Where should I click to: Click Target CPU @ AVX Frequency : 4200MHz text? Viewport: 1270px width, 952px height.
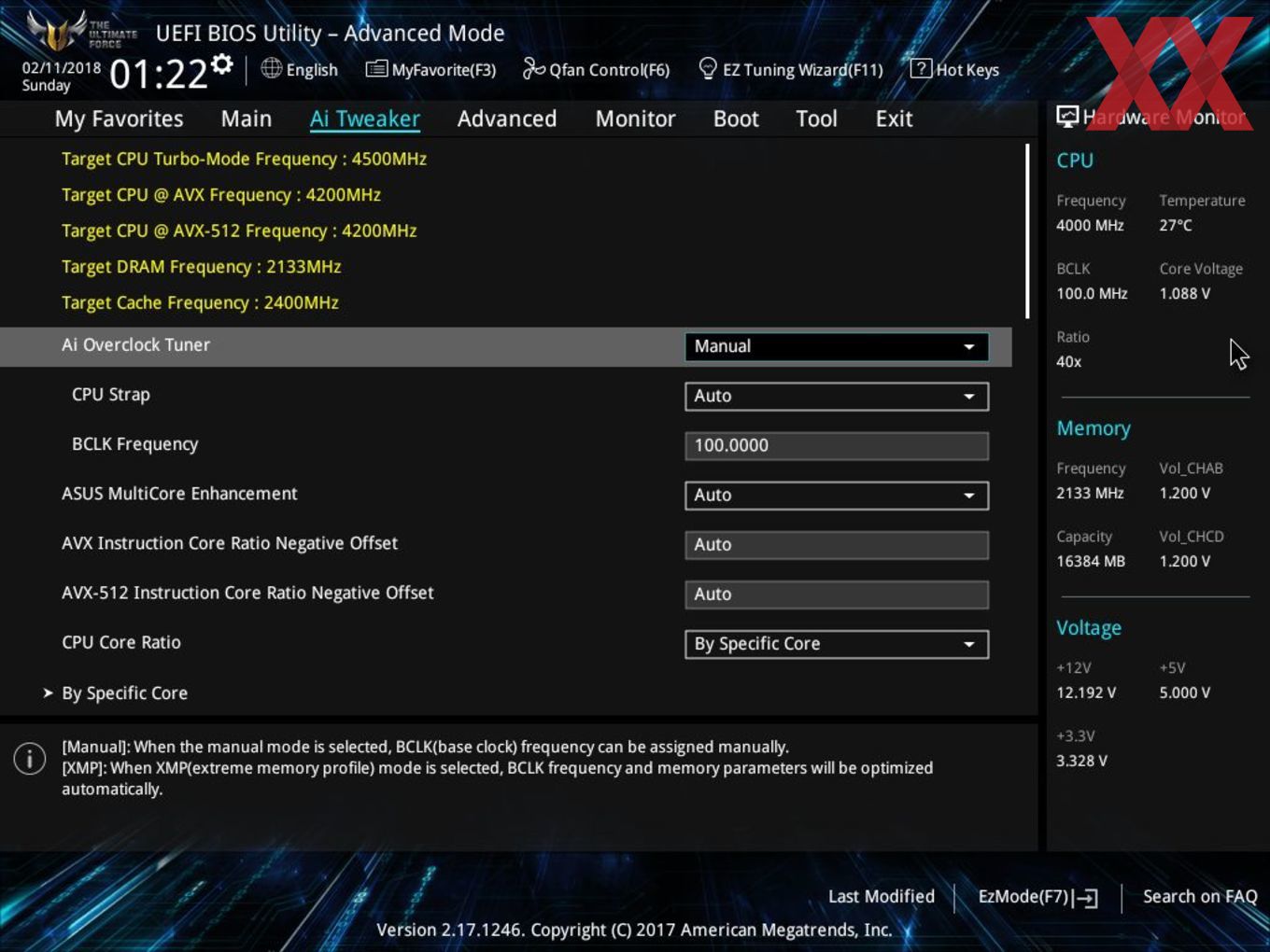click(221, 195)
